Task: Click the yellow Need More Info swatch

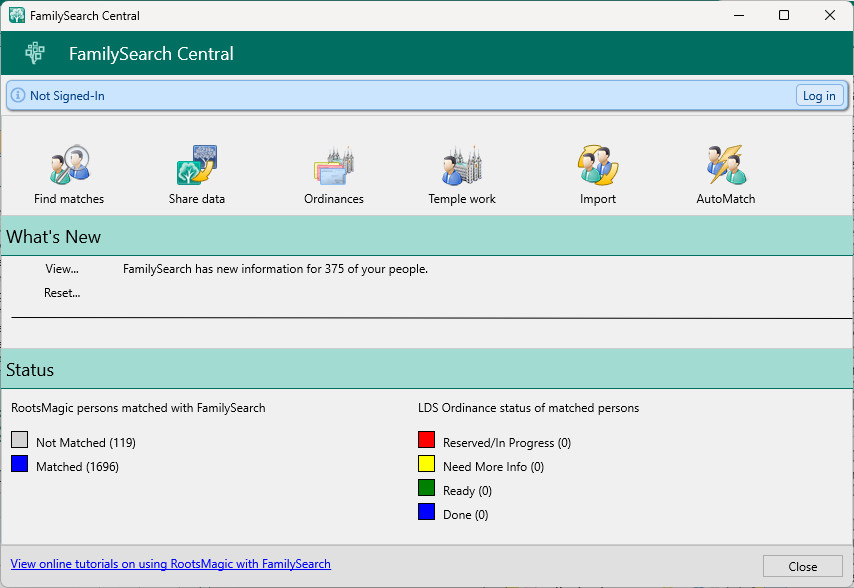Action: tap(427, 465)
